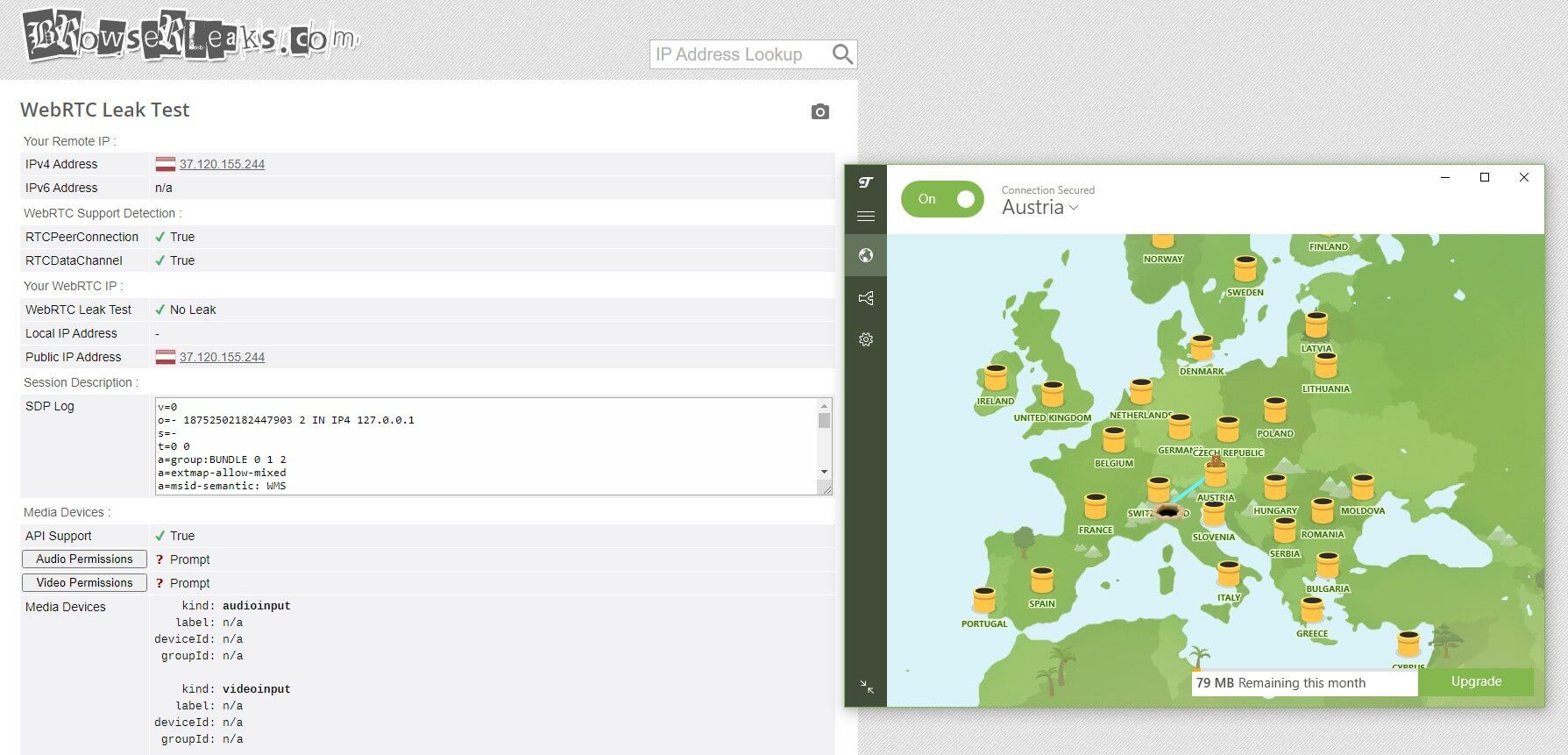Click the 'RTCPeerConnection' row label

(x=82, y=237)
